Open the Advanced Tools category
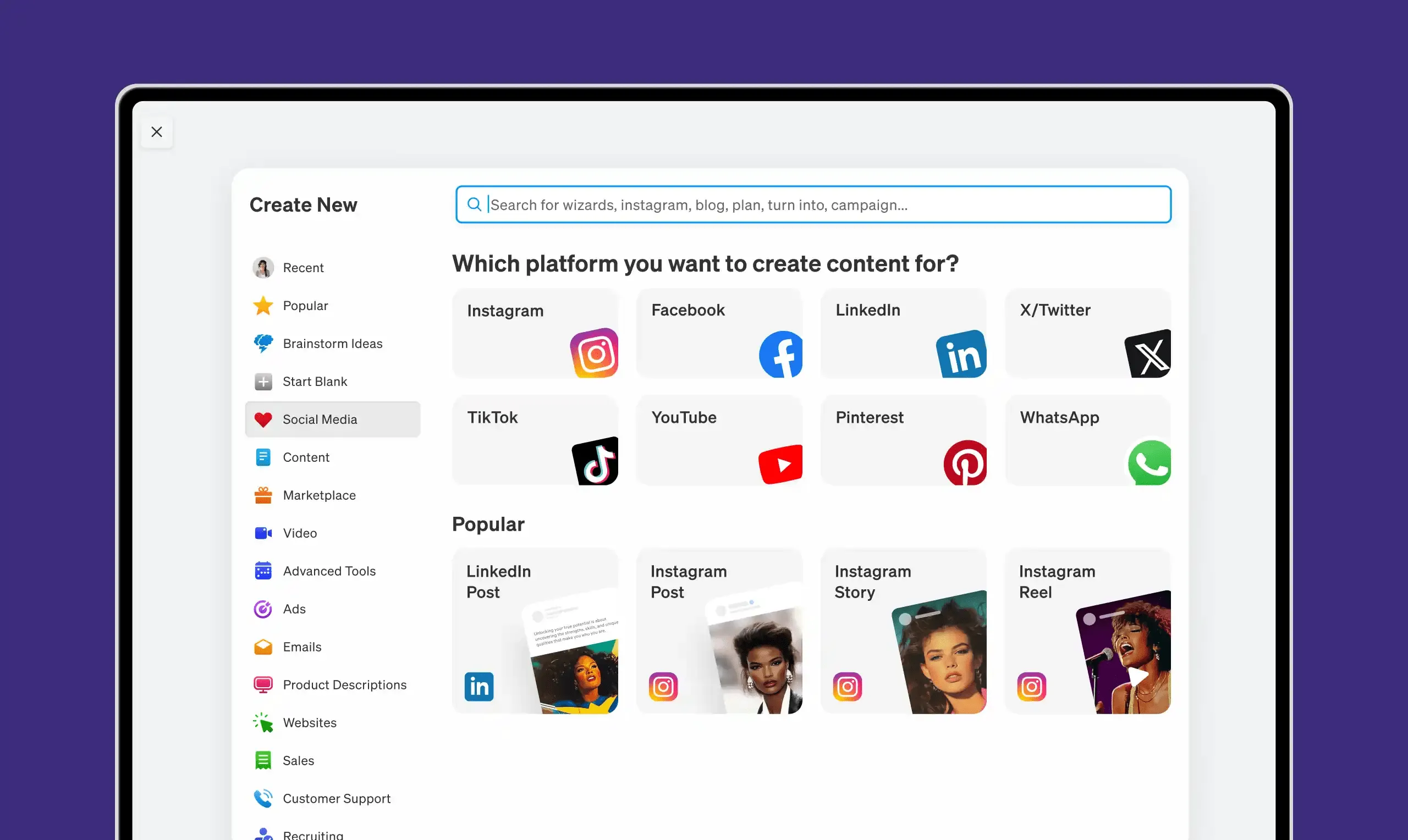The image size is (1408, 840). pos(329,571)
